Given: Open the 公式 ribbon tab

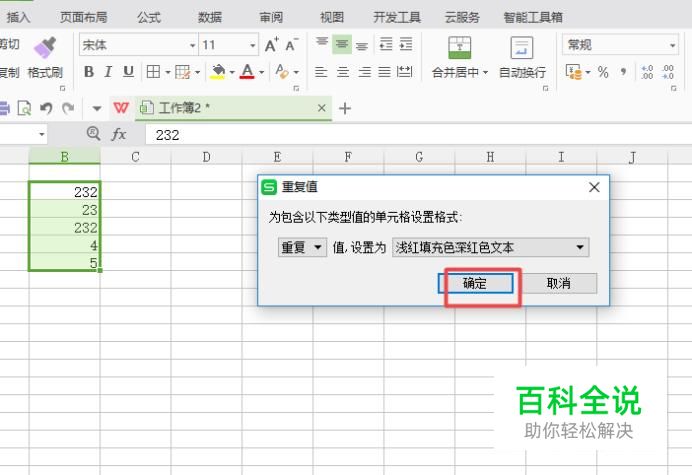Looking at the screenshot, I should (x=149, y=17).
